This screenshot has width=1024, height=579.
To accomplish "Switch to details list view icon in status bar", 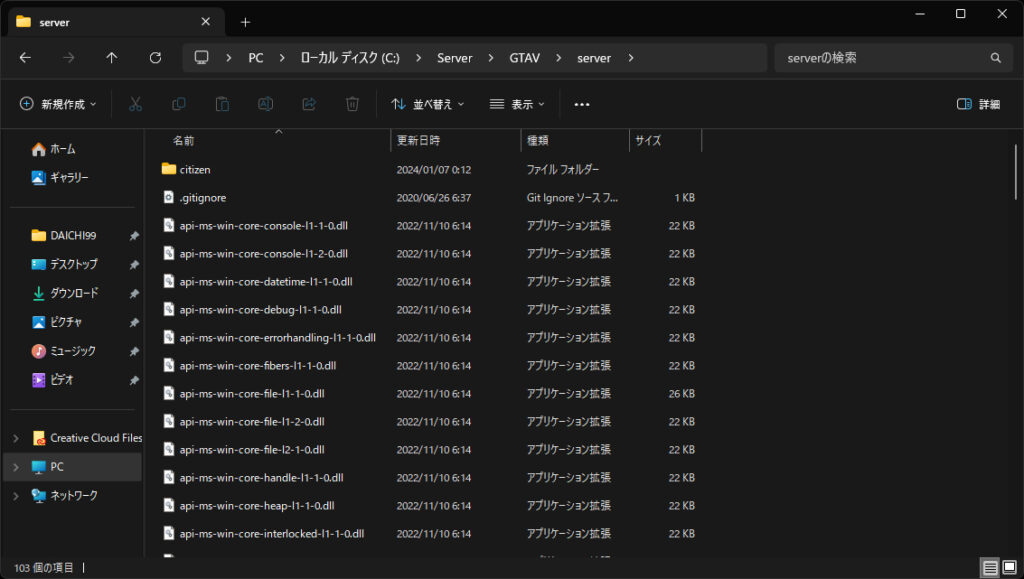I will [990, 567].
